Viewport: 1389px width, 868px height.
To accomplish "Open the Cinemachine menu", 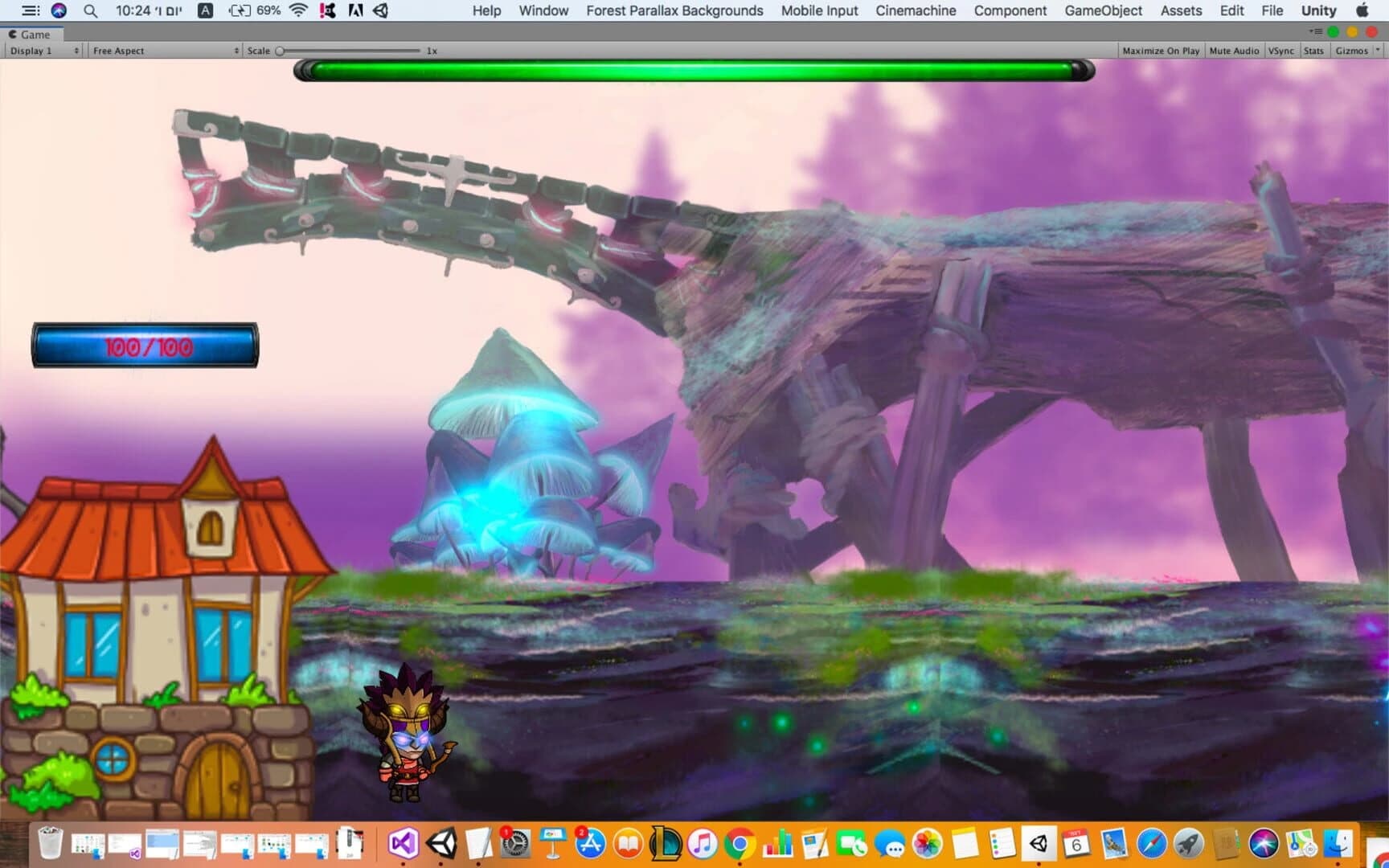I will pos(915,10).
